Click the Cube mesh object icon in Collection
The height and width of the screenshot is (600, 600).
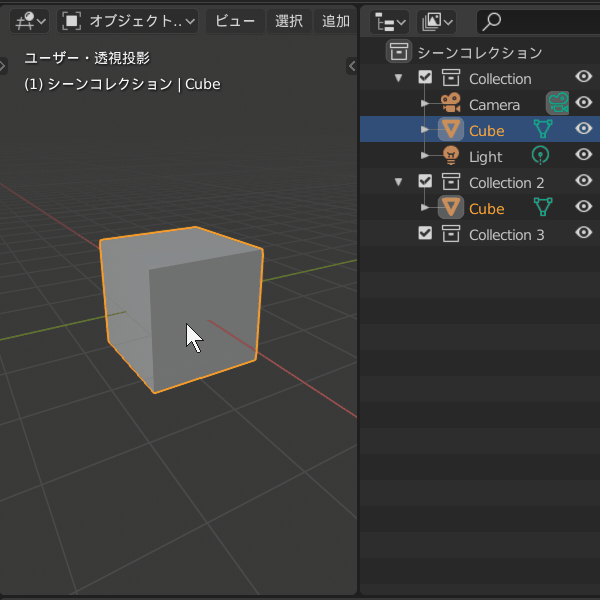point(451,129)
